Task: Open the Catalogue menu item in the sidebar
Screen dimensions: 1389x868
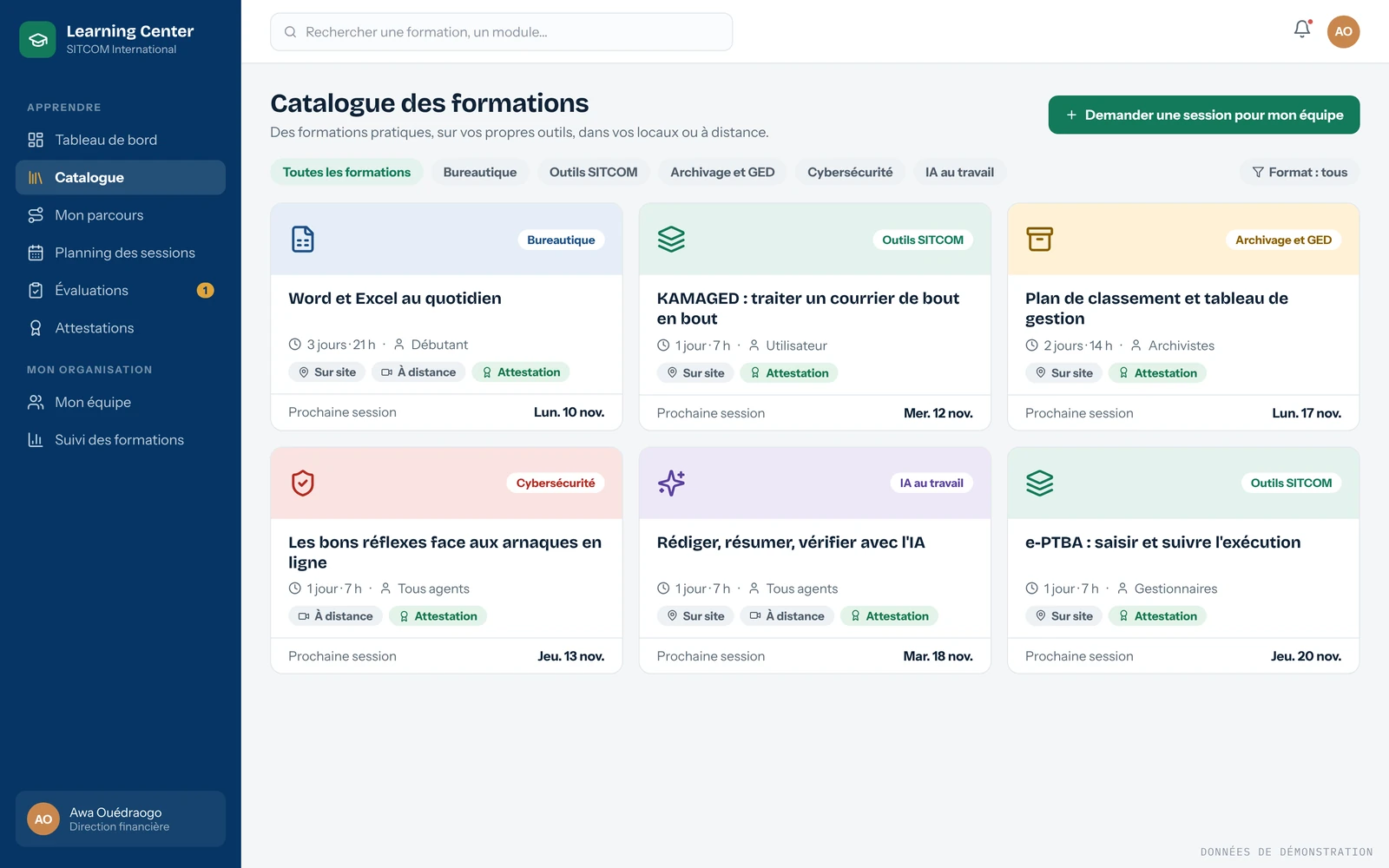Action: (x=121, y=177)
